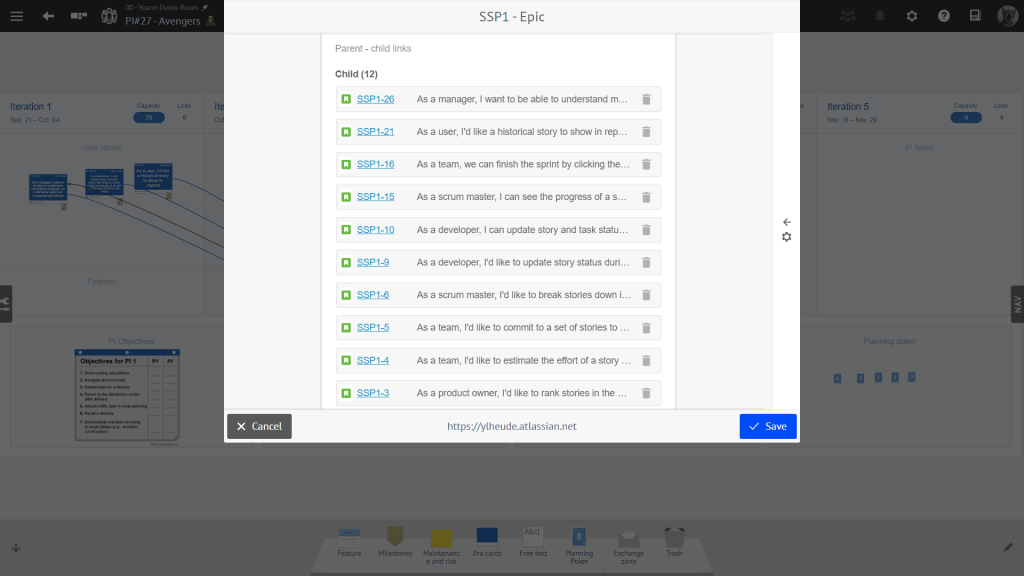Open your user avatar profile
This screenshot has width=1024, height=576.
[1007, 16]
